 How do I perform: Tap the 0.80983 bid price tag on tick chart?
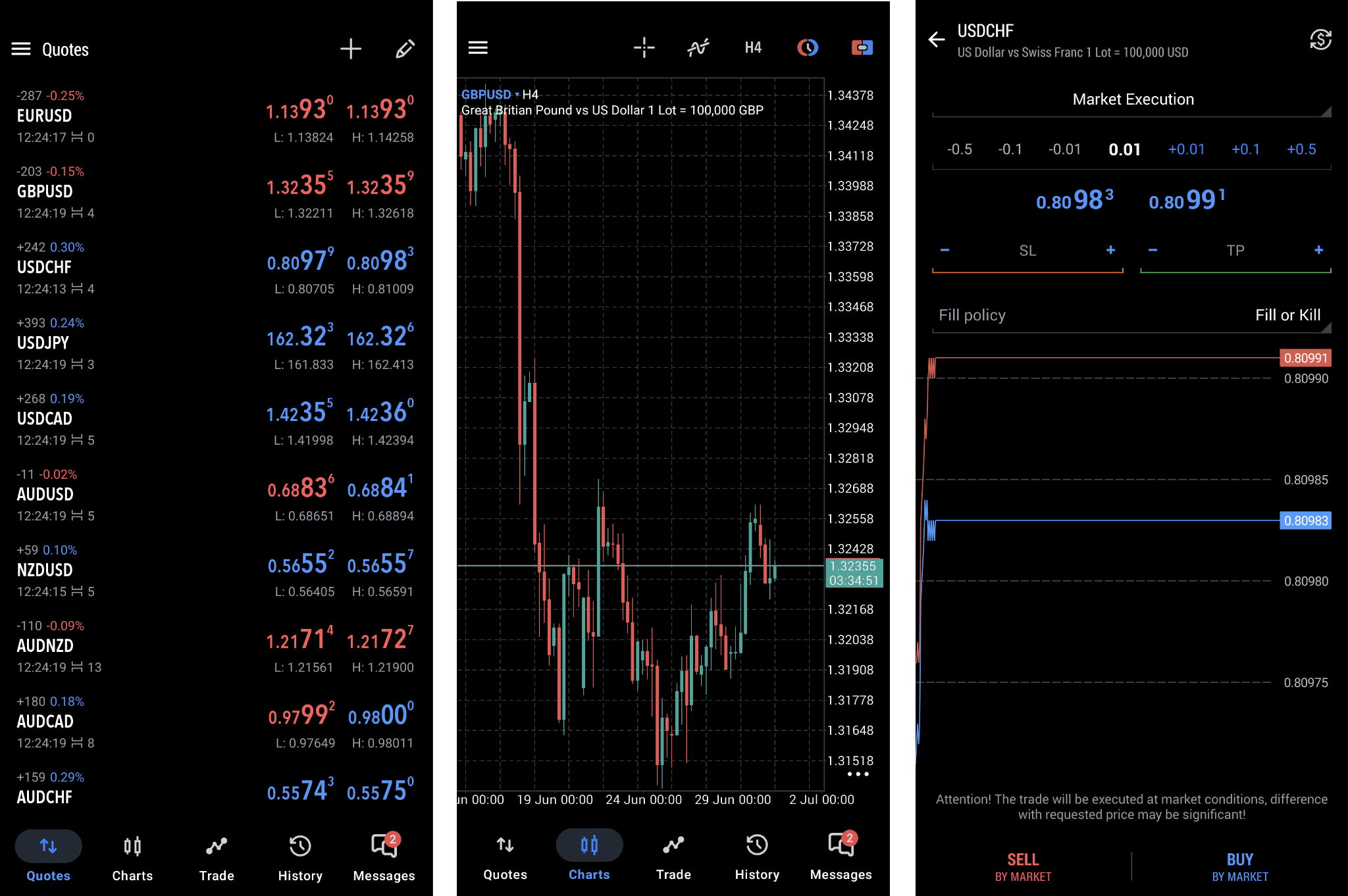coord(1306,520)
